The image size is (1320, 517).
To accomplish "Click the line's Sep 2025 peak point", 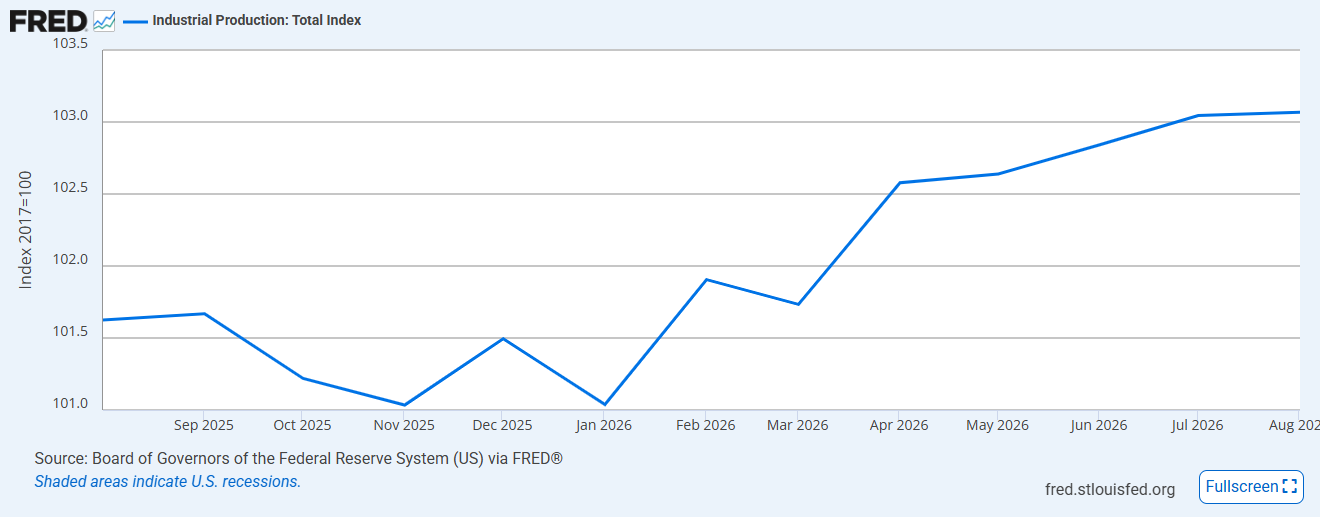I will coord(204,314).
